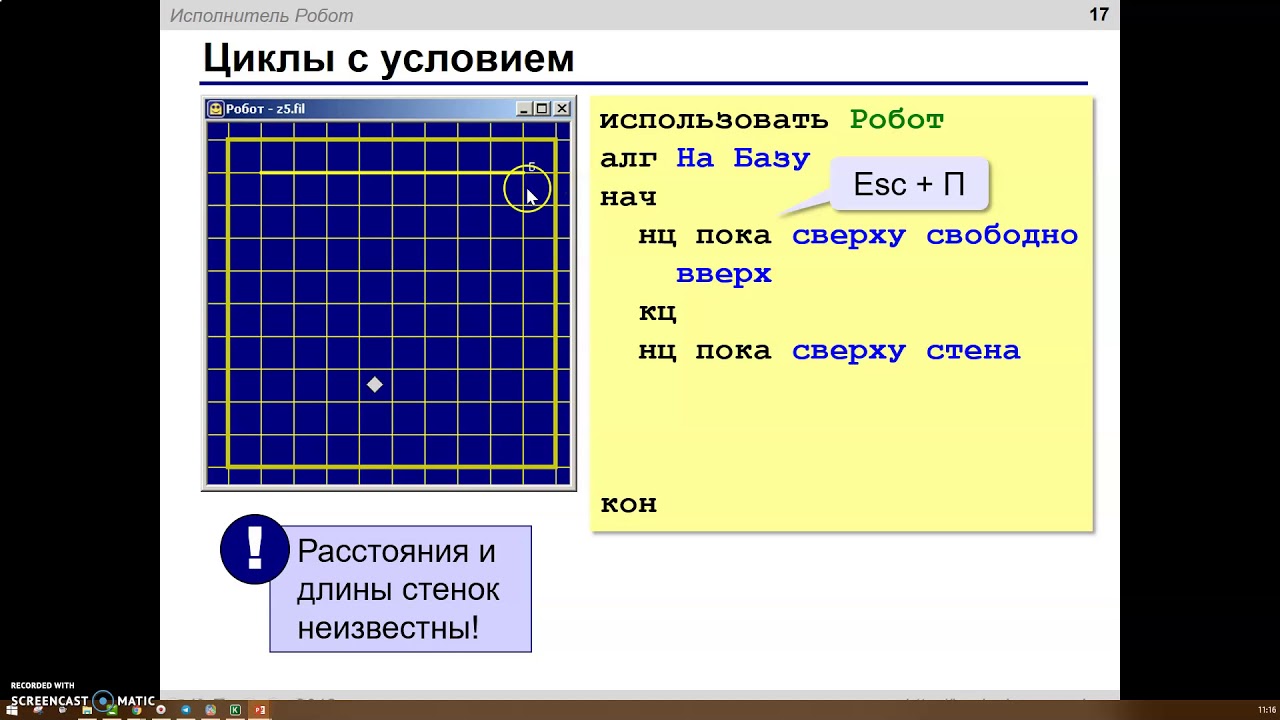Click the white diamond robot marker
The width and height of the screenshot is (1280, 720).
click(x=375, y=385)
